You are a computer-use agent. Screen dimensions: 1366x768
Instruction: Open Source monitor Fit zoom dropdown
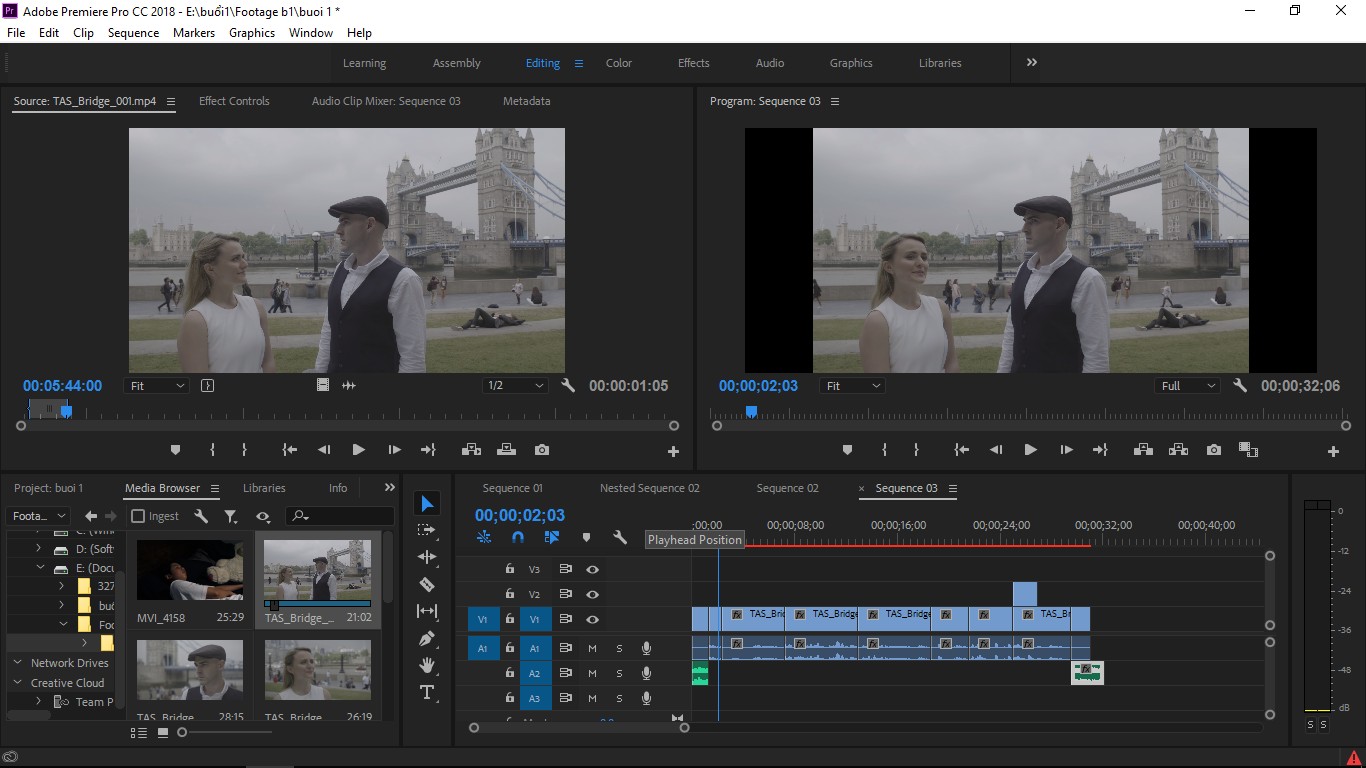tap(157, 386)
